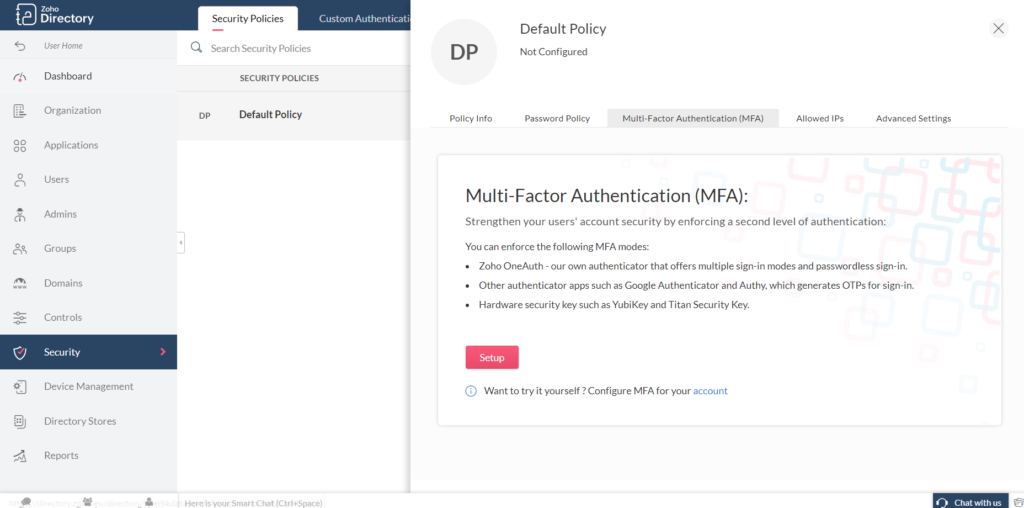Select the Default Policy row
The width and height of the screenshot is (1024, 508).
[x=294, y=116]
